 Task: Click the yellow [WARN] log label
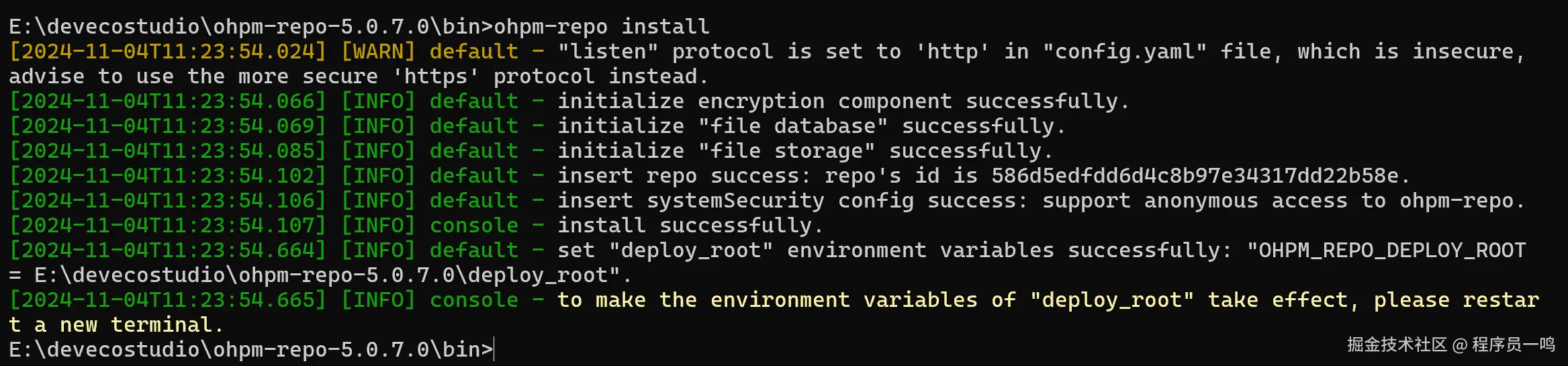(378, 52)
